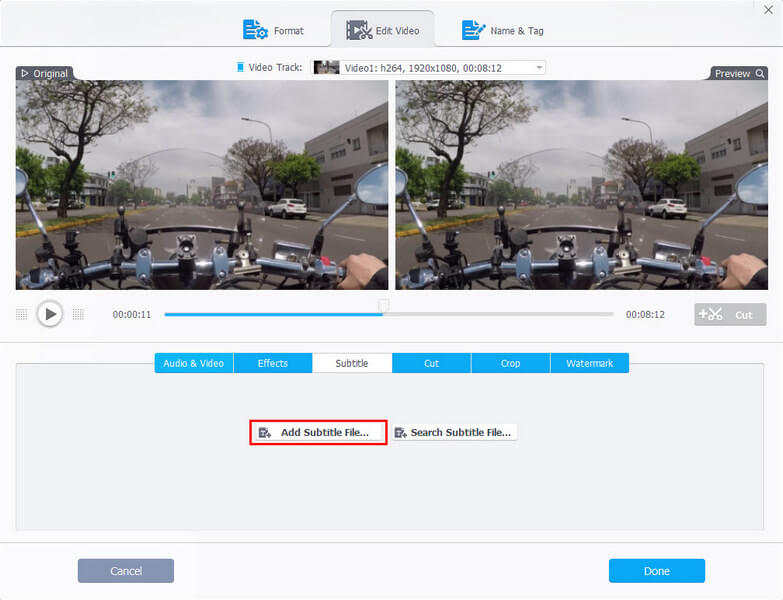Click the preview video pane
783x600 pixels.
point(582,185)
